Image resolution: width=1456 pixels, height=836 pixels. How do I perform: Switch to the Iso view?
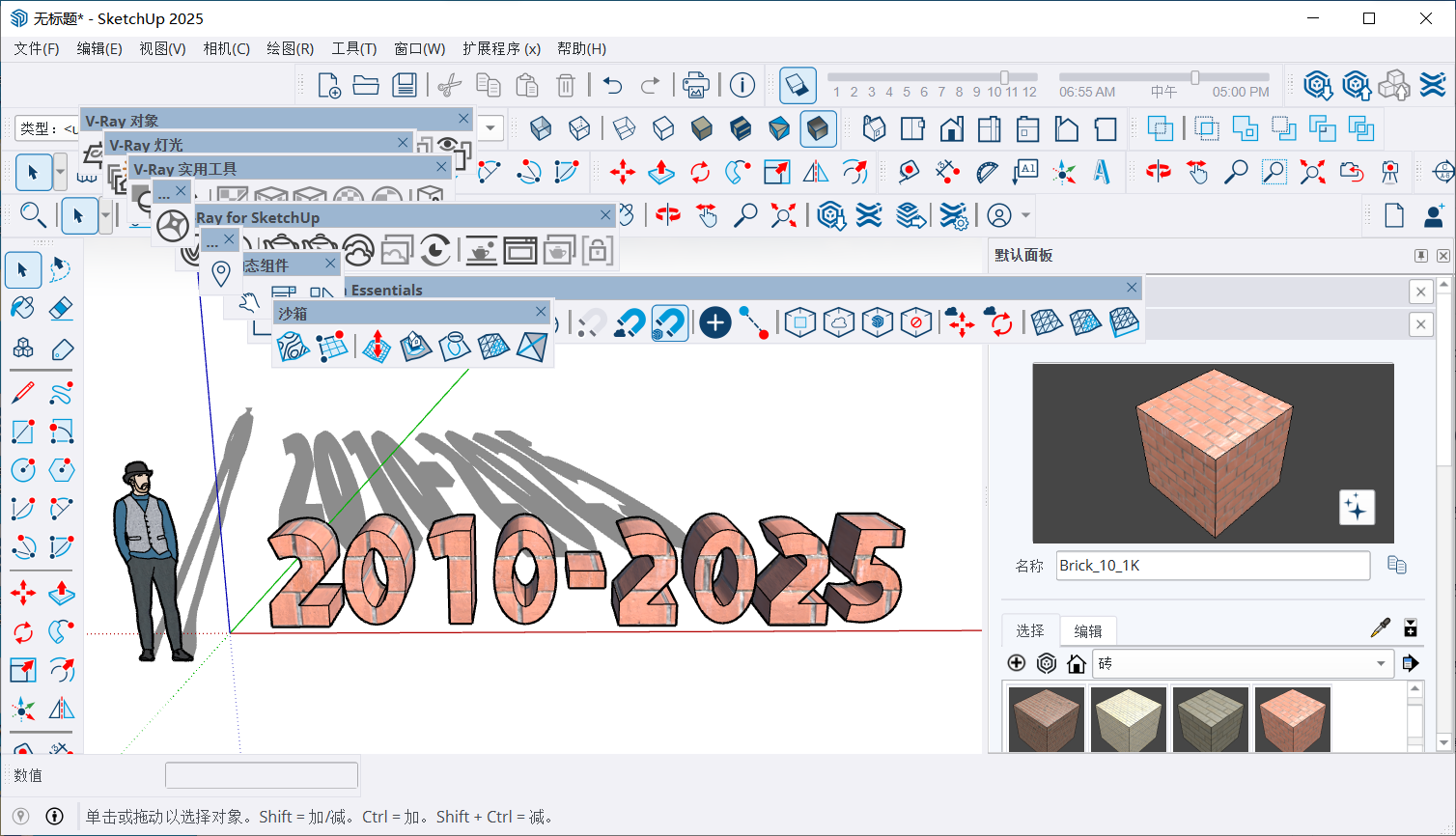click(x=874, y=127)
